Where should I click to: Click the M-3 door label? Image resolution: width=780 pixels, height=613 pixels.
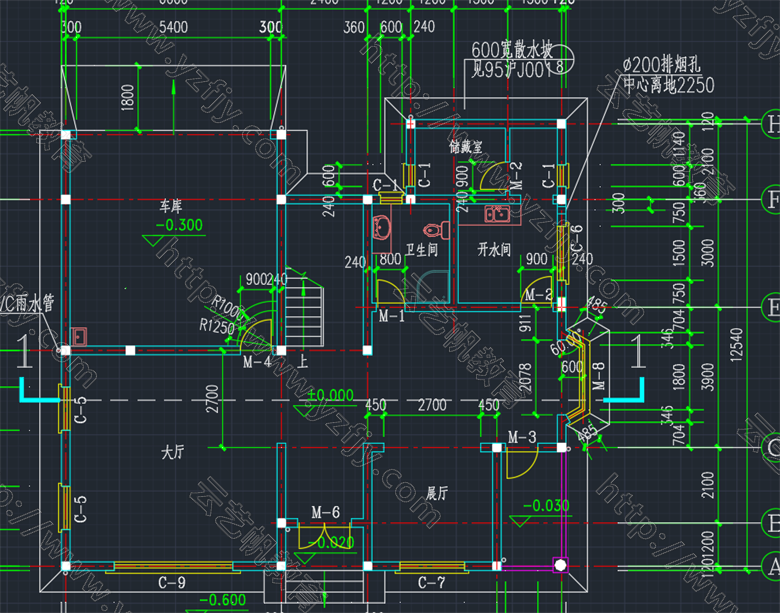click(522, 437)
